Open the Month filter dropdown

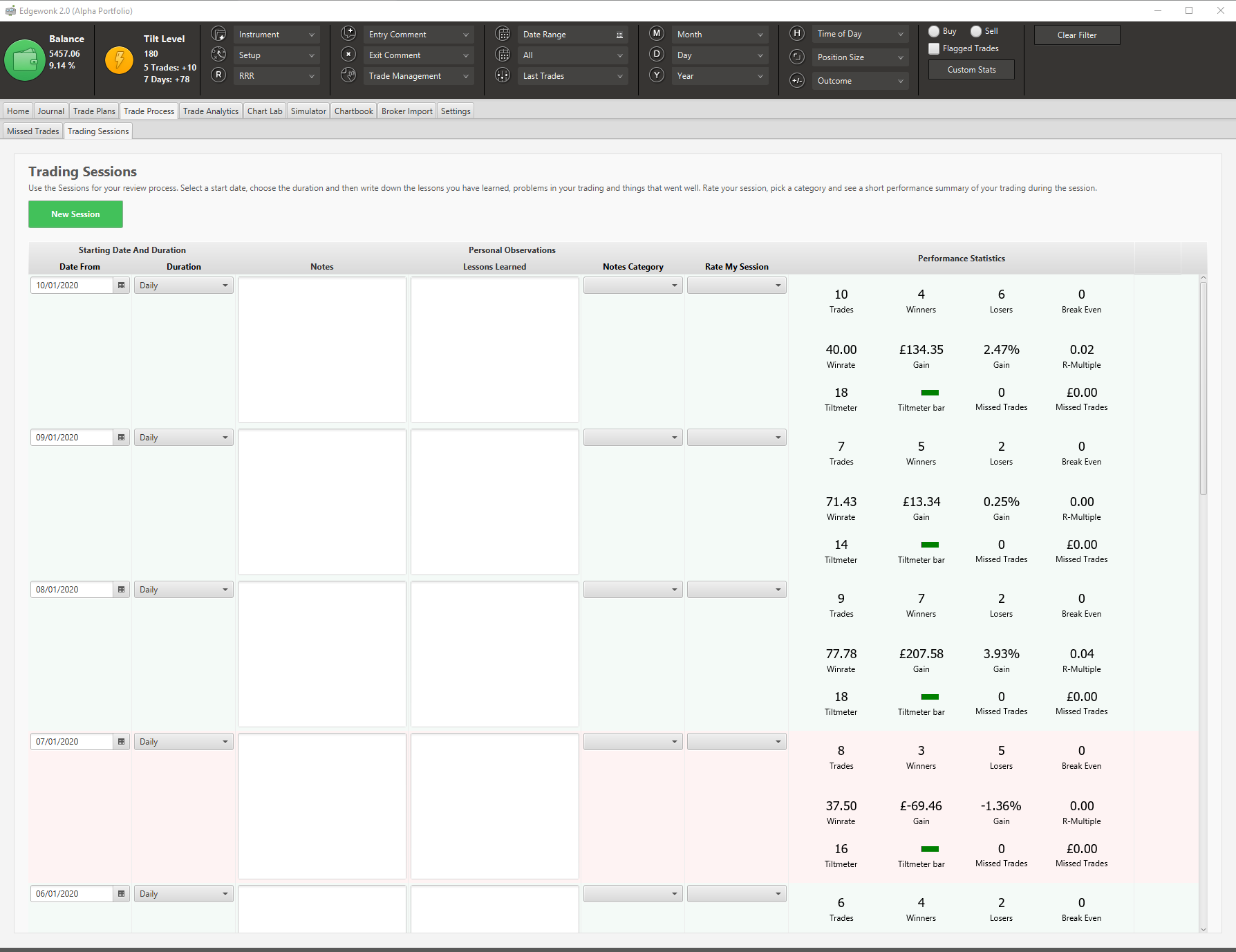[720, 35]
